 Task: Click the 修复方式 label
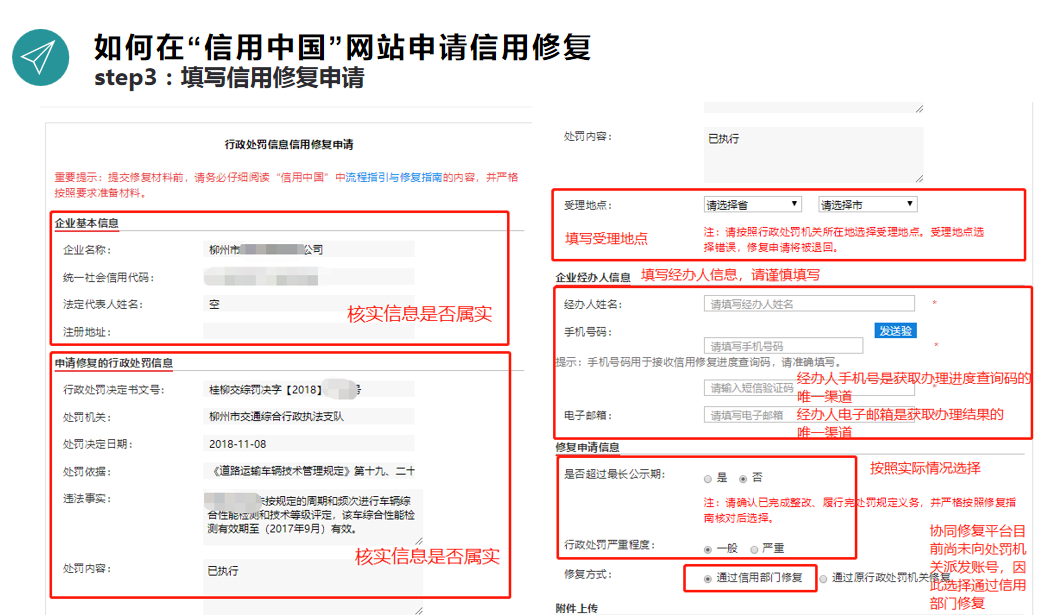[587, 574]
